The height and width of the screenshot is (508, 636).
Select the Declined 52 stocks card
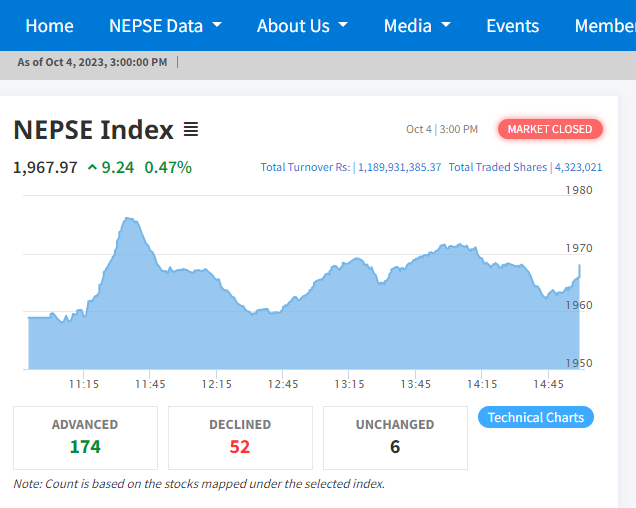240,437
